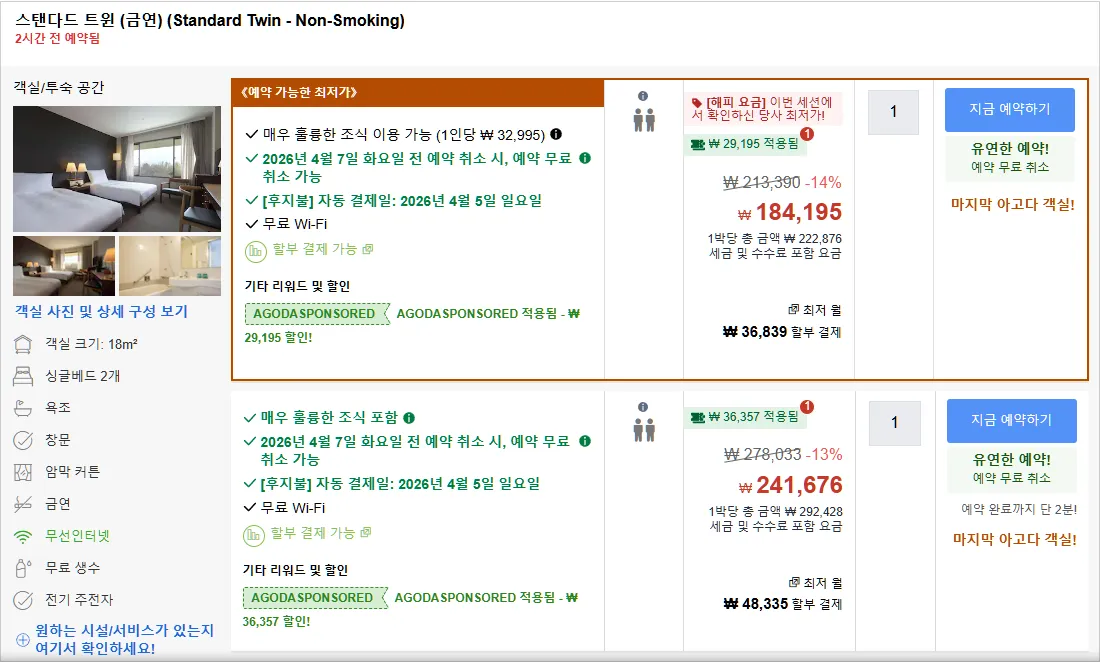Book the ₩241,676 offer with 지금 예약하기
The width and height of the screenshot is (1100, 662).
tap(1011, 420)
